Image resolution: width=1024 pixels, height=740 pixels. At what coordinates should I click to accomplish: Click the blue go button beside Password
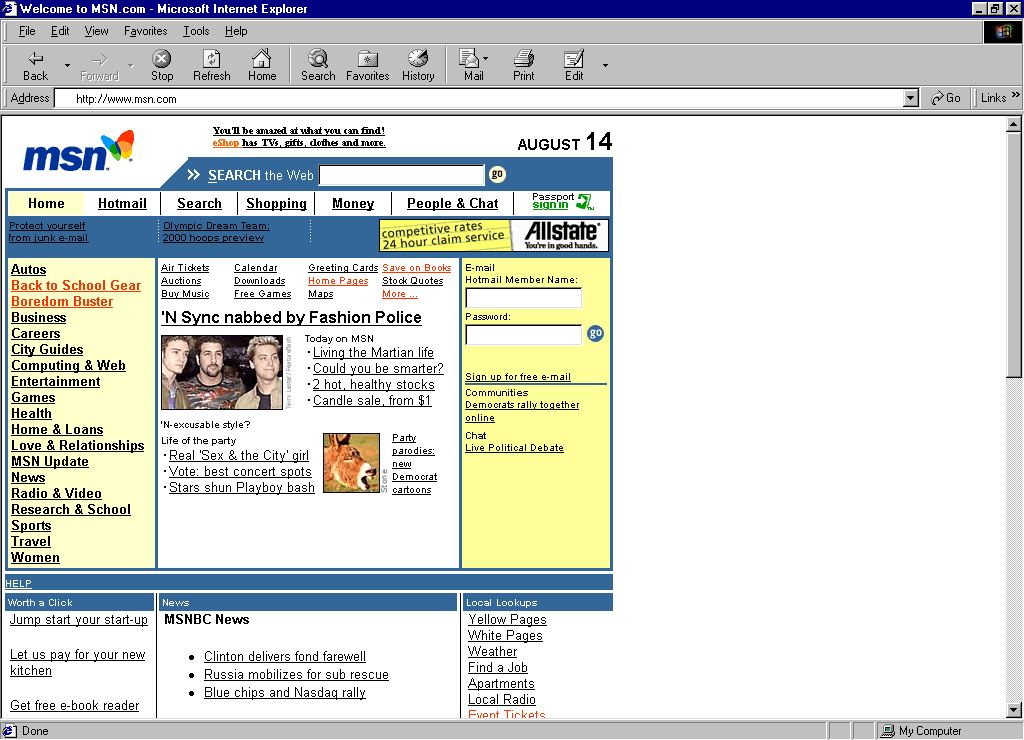click(x=596, y=334)
